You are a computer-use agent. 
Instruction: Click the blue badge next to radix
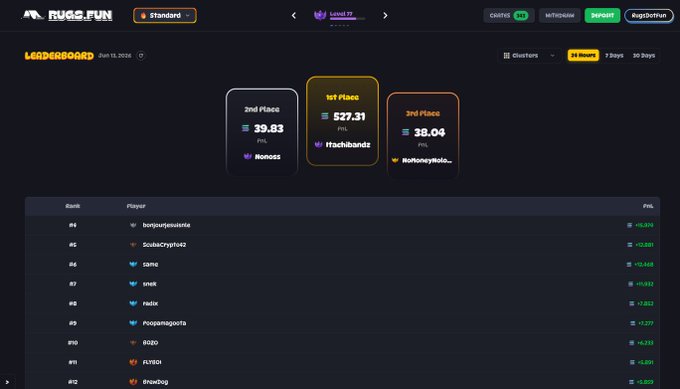(133, 304)
